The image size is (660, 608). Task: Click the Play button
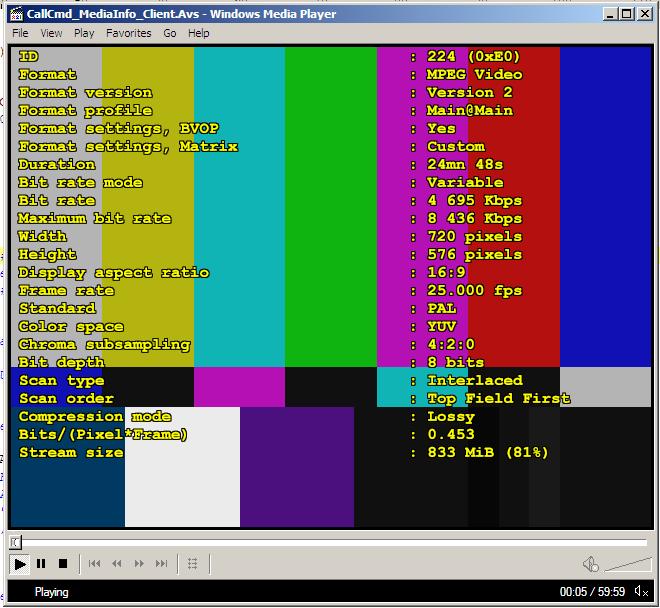[19, 564]
